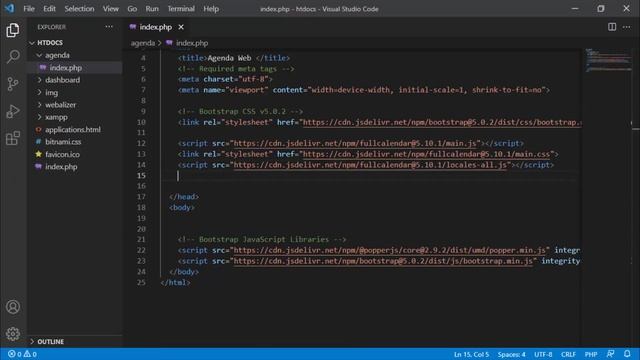Open the Source Control view icon
This screenshot has width=640, height=360.
[13, 84]
